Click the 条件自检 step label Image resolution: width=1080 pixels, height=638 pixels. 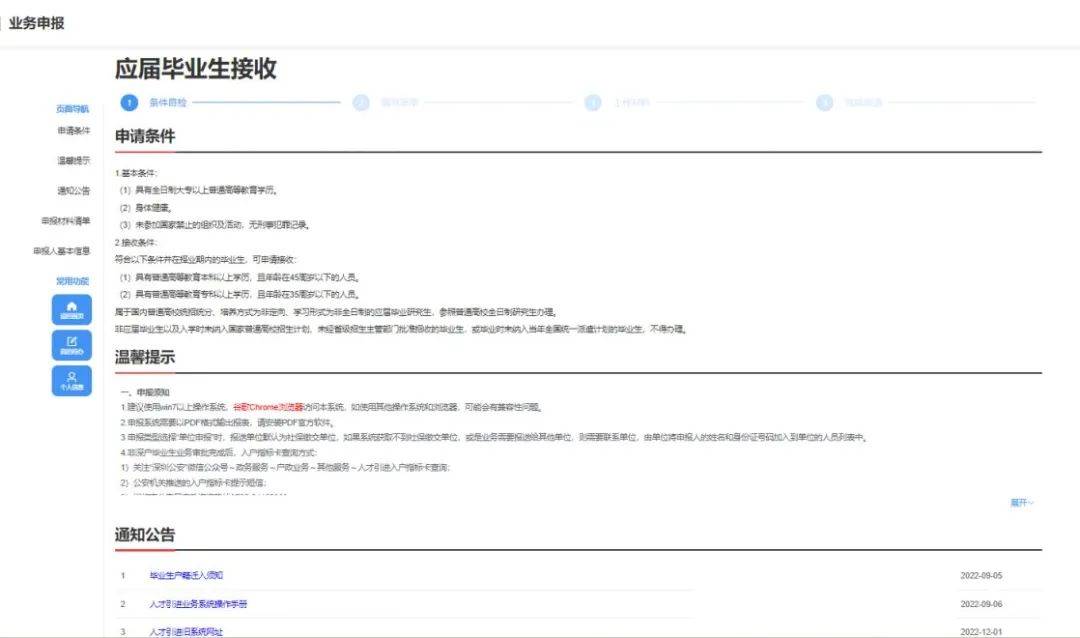coord(168,103)
